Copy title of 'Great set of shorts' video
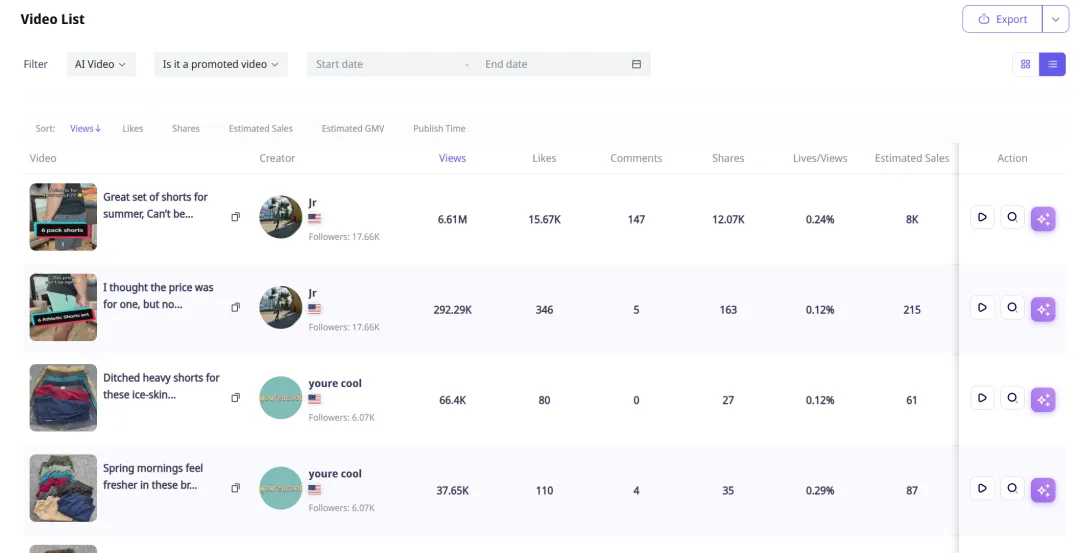The height and width of the screenshot is (553, 1080). coord(236,217)
